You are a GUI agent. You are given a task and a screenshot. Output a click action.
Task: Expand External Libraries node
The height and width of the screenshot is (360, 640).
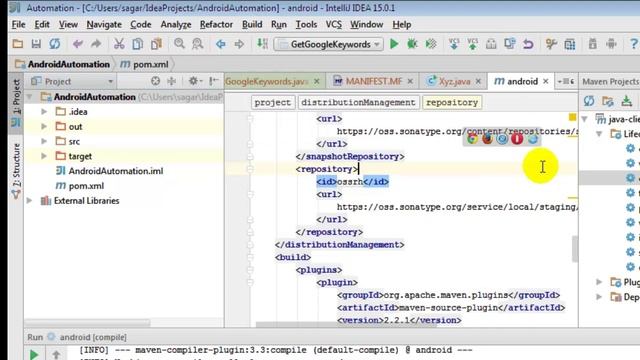click(x=30, y=200)
